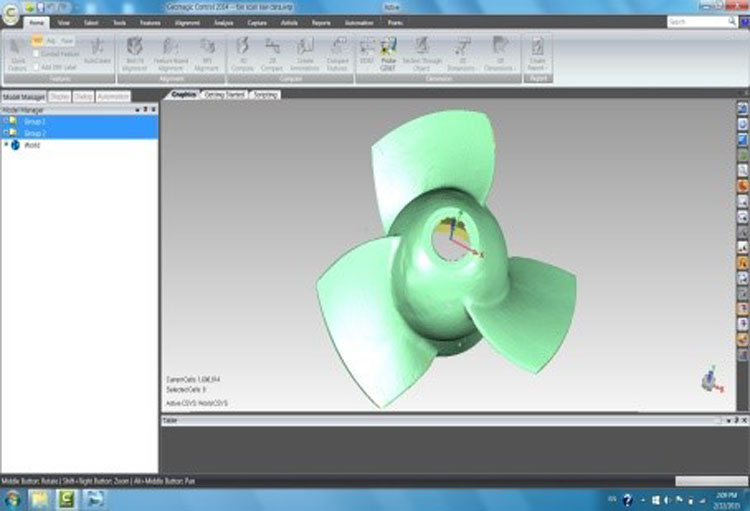Toggle the Add DRF Label checkbox

click(x=36, y=67)
